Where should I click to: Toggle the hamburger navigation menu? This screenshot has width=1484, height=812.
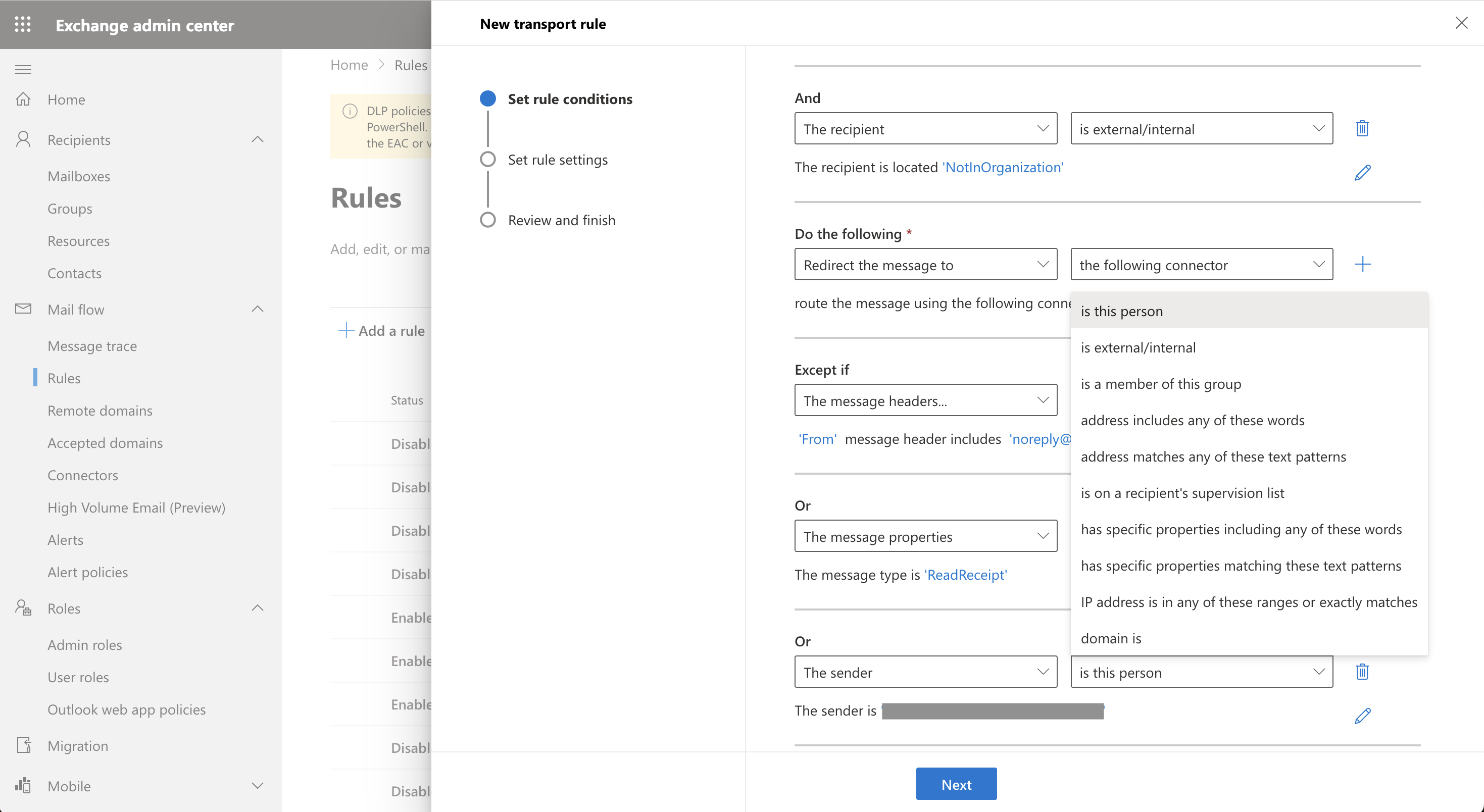coord(23,70)
